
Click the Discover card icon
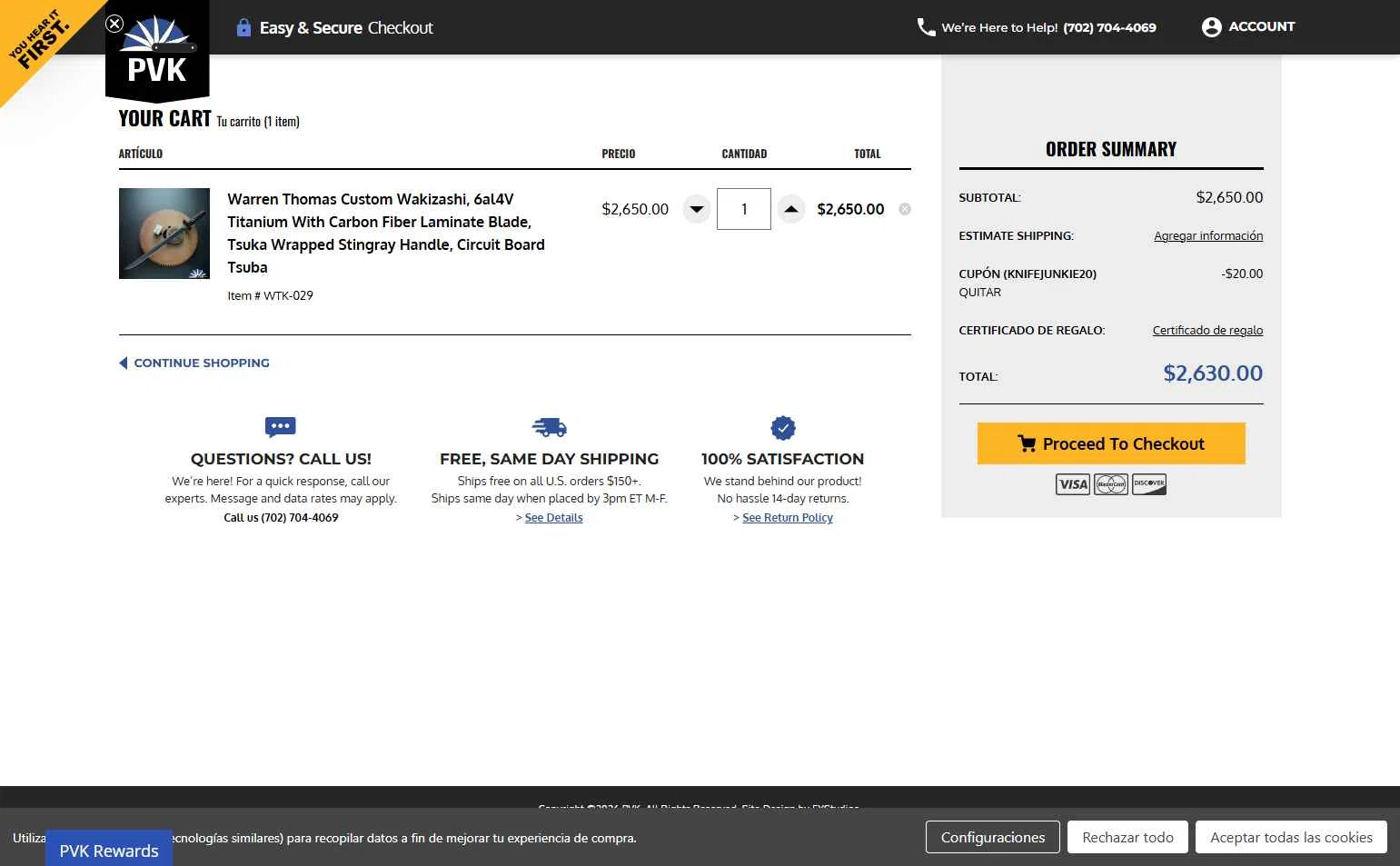(x=1149, y=484)
